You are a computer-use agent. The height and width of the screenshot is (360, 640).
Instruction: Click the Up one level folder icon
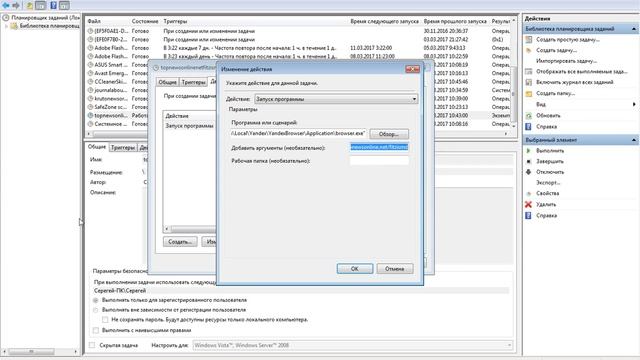(29, 5)
